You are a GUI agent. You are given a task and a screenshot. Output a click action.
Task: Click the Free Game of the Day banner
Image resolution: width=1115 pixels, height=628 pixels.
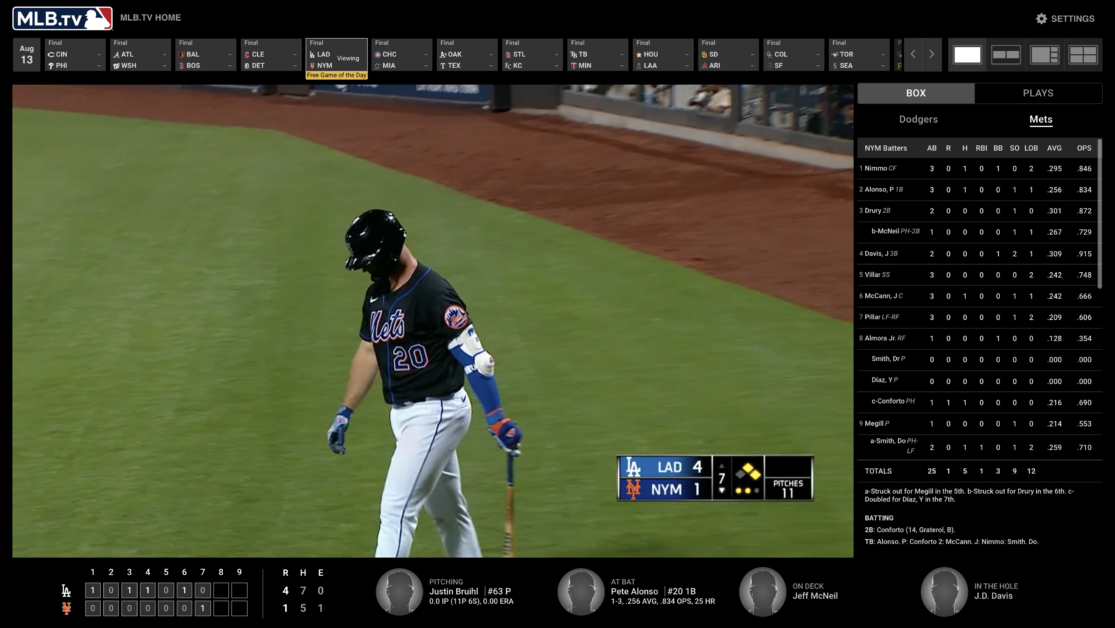(336, 74)
